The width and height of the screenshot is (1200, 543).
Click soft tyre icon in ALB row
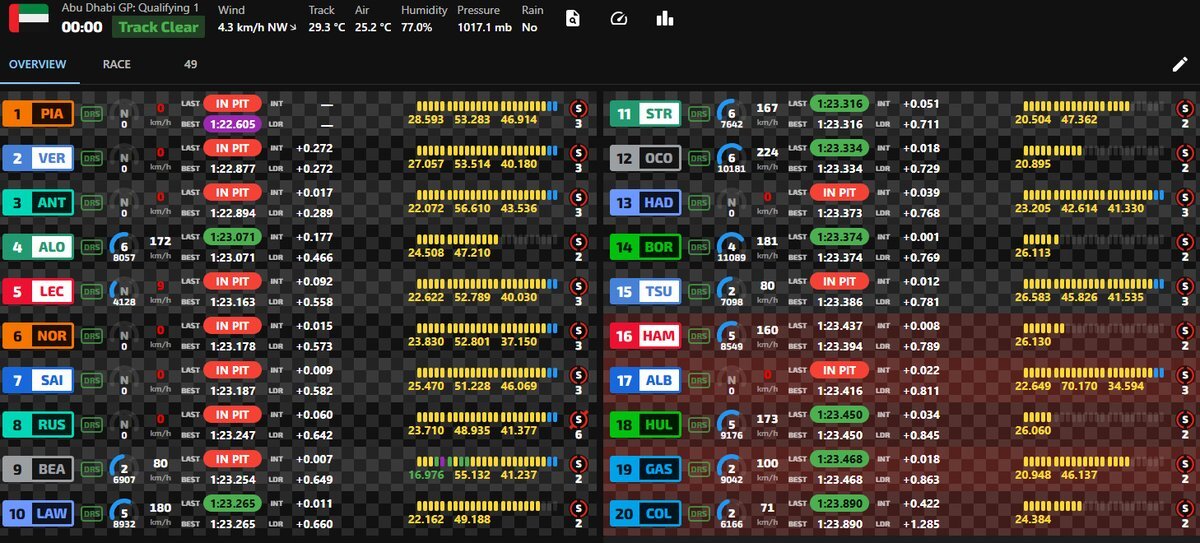pyautogui.click(x=1185, y=375)
